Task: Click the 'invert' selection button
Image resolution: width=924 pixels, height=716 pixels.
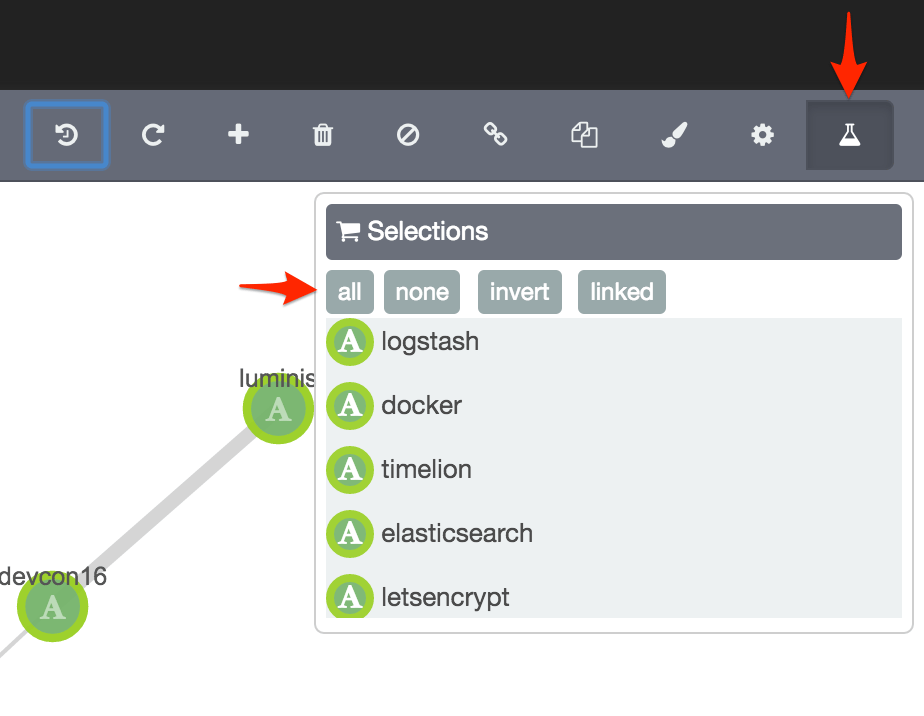Action: [x=519, y=291]
